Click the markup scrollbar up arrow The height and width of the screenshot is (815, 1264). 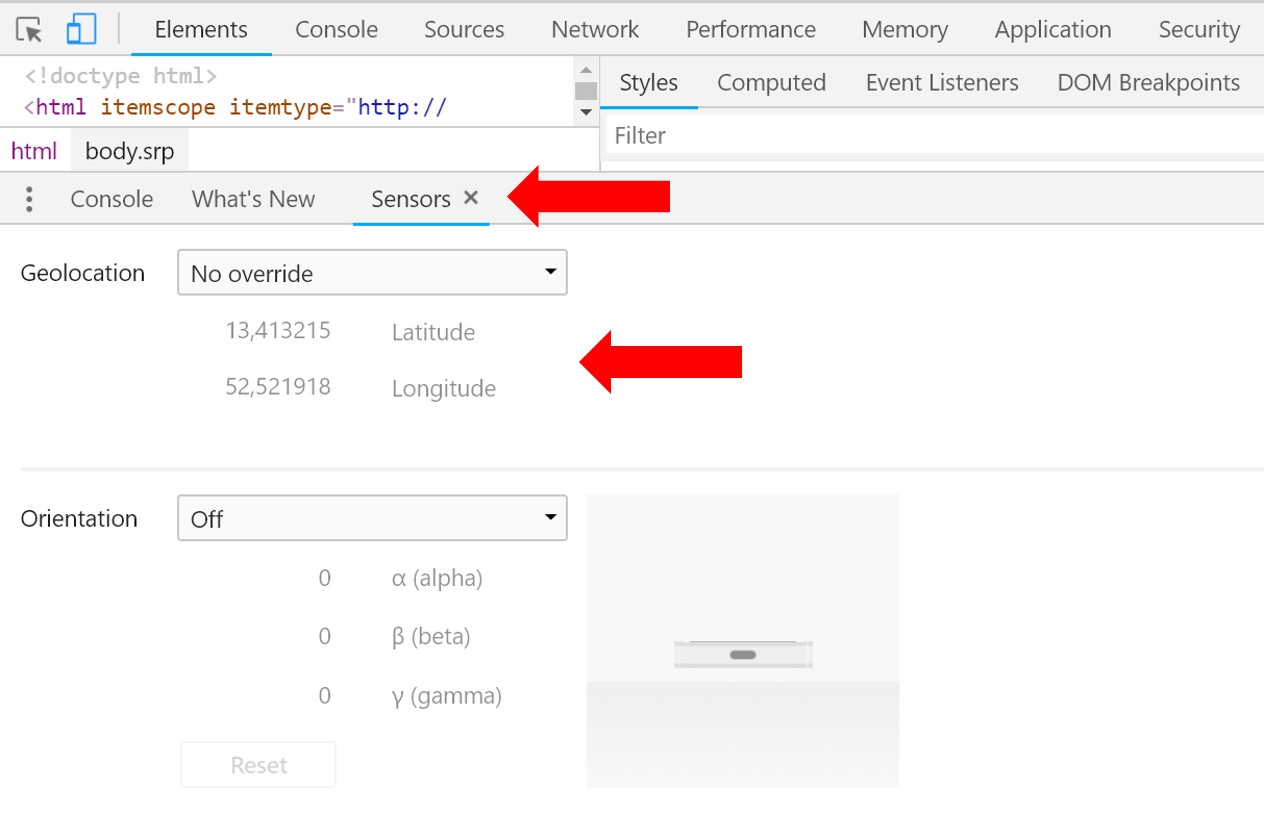[585, 69]
